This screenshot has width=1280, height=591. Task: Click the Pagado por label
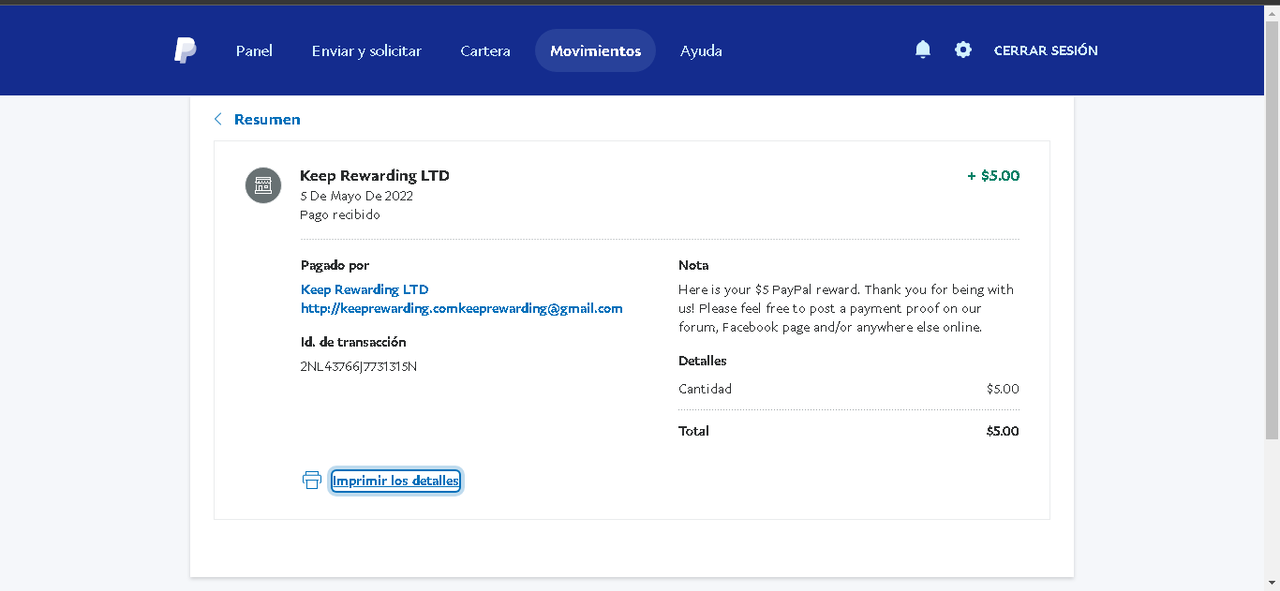point(335,265)
